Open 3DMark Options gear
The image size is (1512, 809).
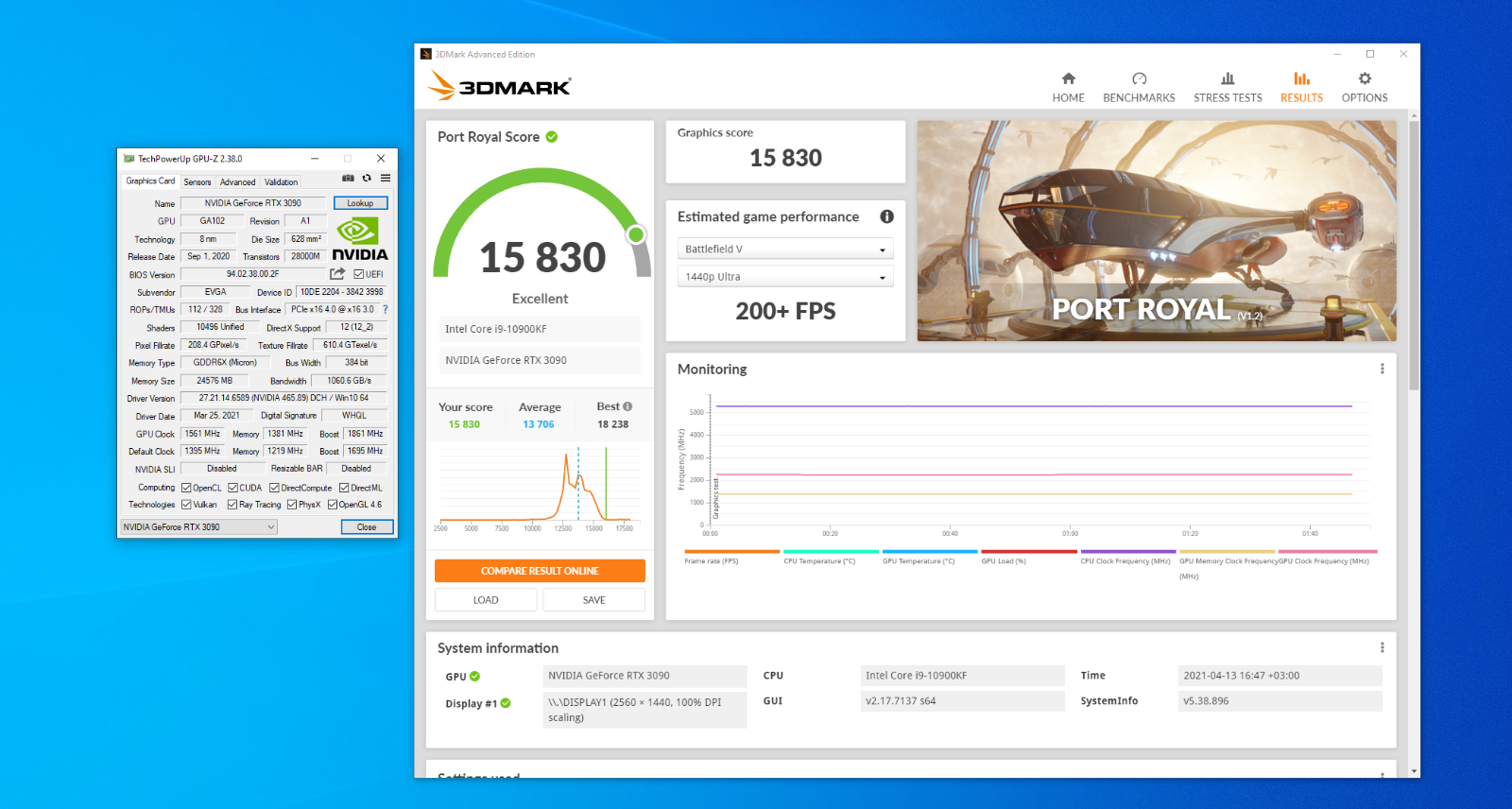pos(1365,87)
